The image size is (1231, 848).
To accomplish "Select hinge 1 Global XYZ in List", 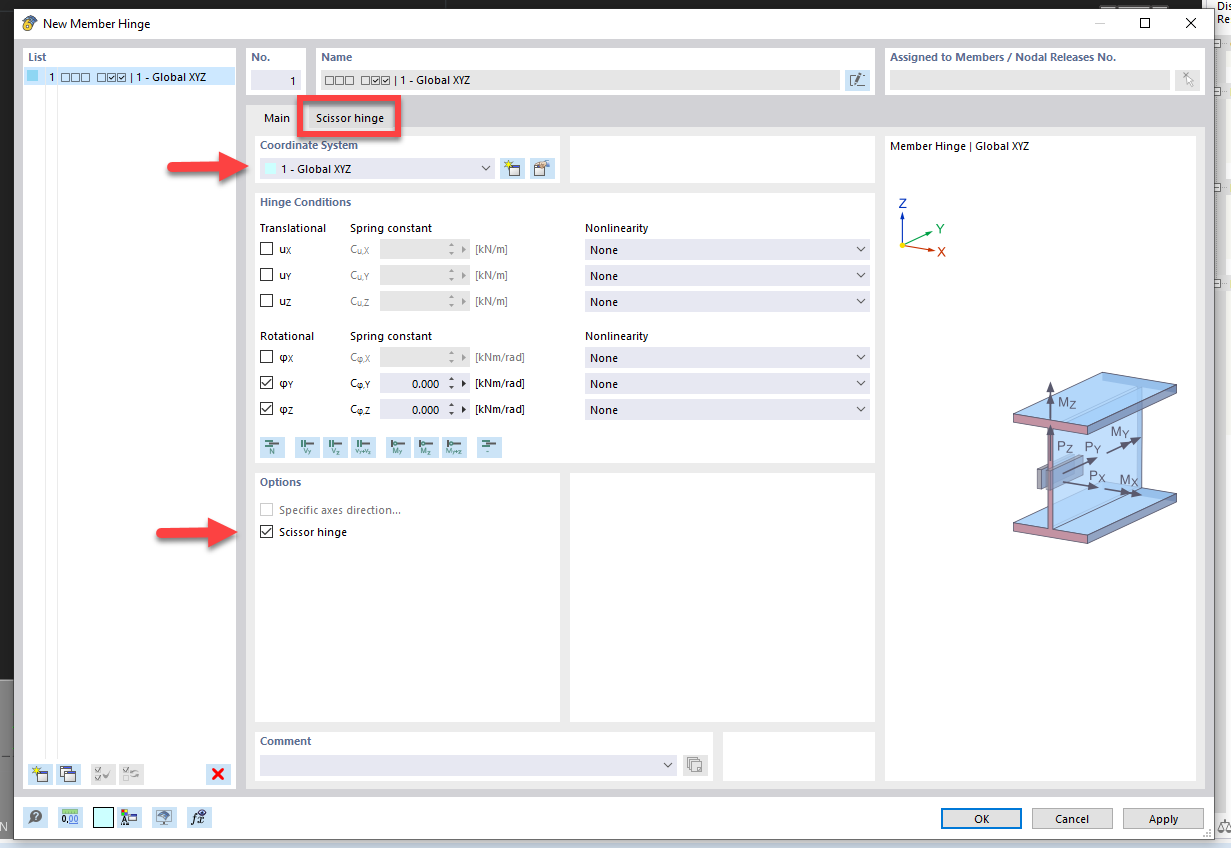I will coord(130,77).
